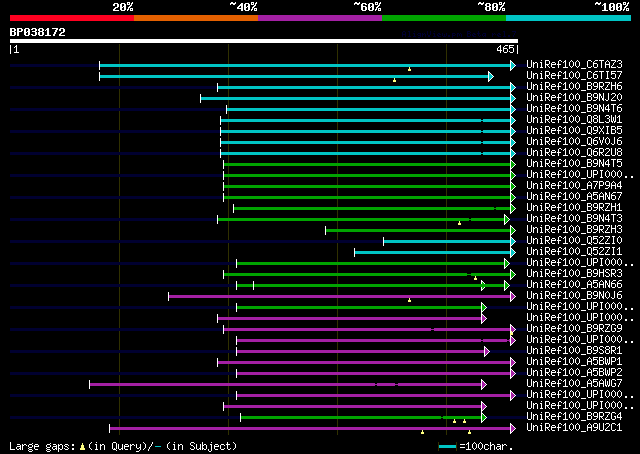Click the yellow gap marker under the UniRef100_B9N4T3 bar
Image resolution: width=640 pixels, height=454 pixels.
tap(459, 223)
